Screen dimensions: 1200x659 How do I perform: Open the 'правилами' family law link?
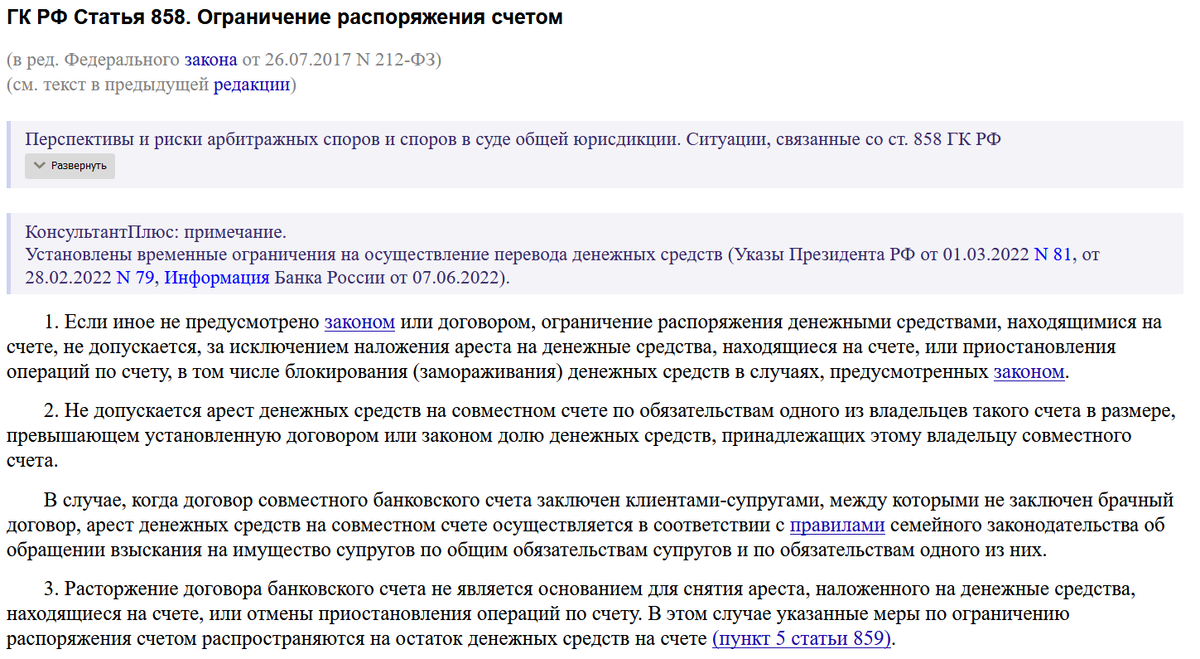(x=838, y=524)
